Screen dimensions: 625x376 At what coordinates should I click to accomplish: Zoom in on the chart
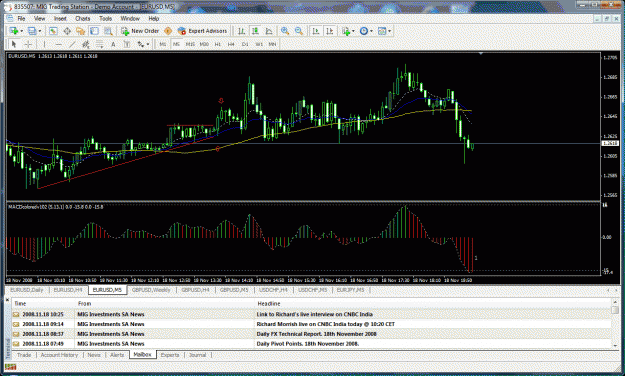coord(285,31)
